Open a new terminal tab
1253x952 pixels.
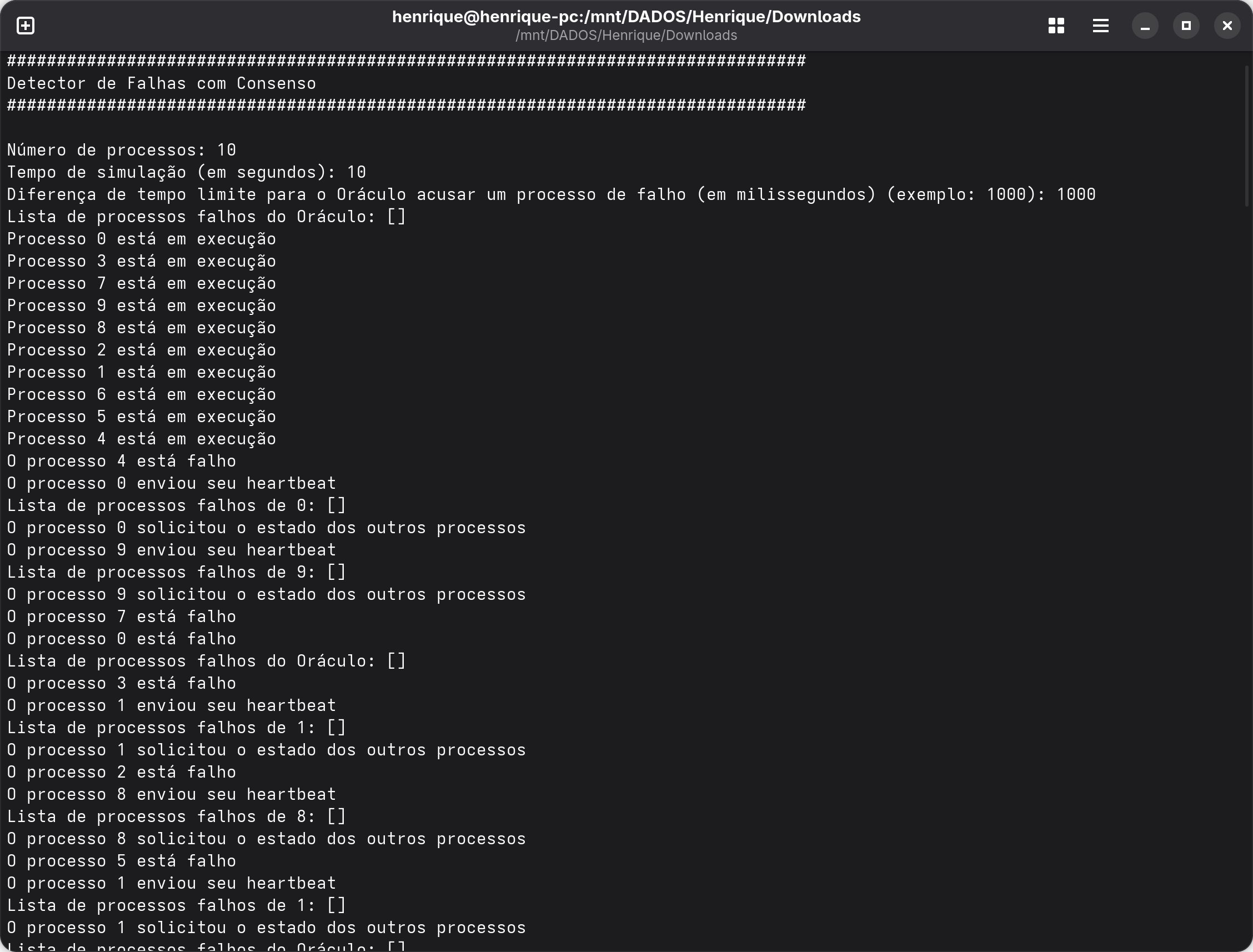pos(26,26)
